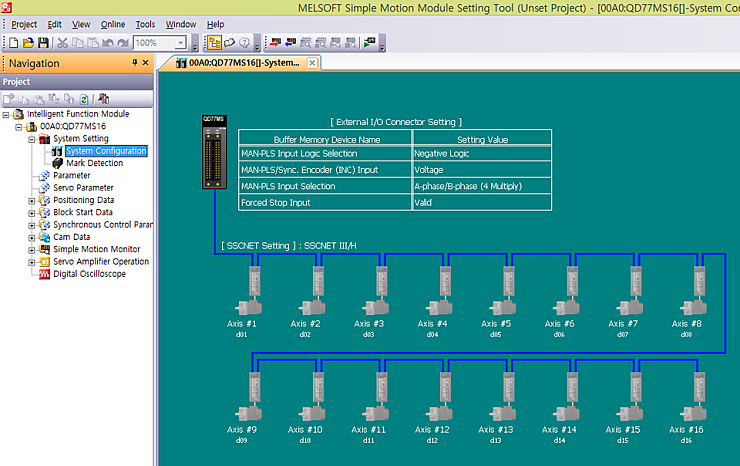Create a new project with the New icon
Image resolution: width=740 pixels, height=466 pixels.
tap(13, 43)
